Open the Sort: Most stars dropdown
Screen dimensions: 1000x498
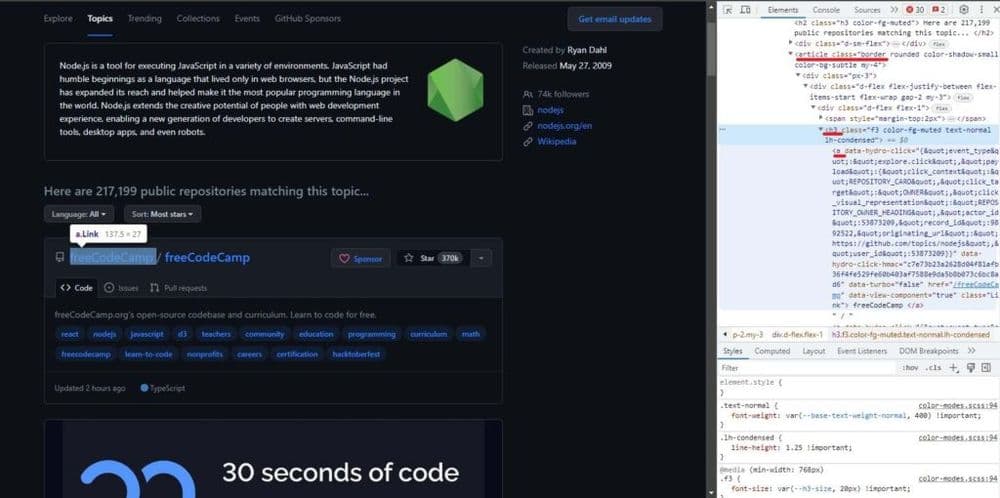(x=163, y=214)
